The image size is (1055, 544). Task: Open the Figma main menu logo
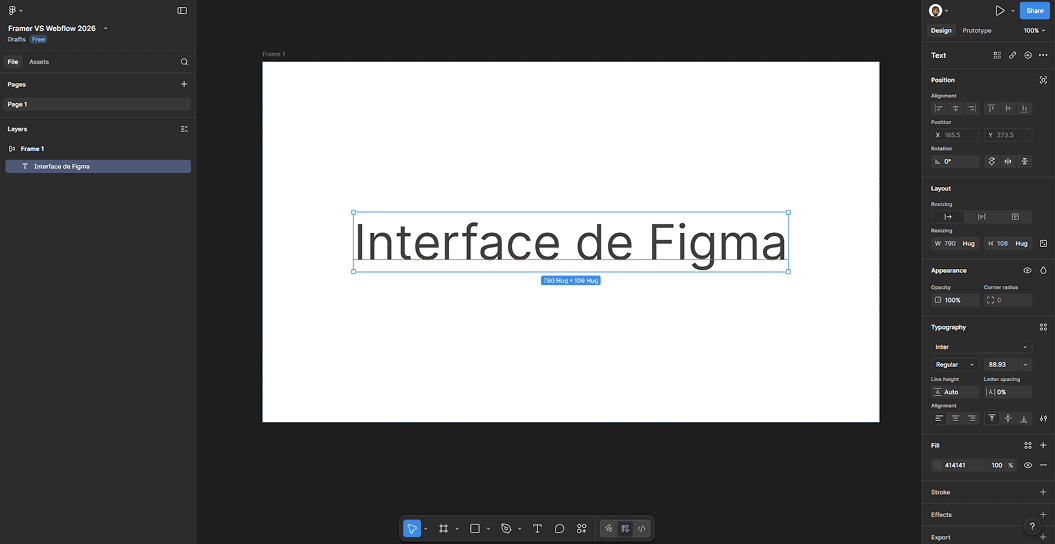point(12,11)
